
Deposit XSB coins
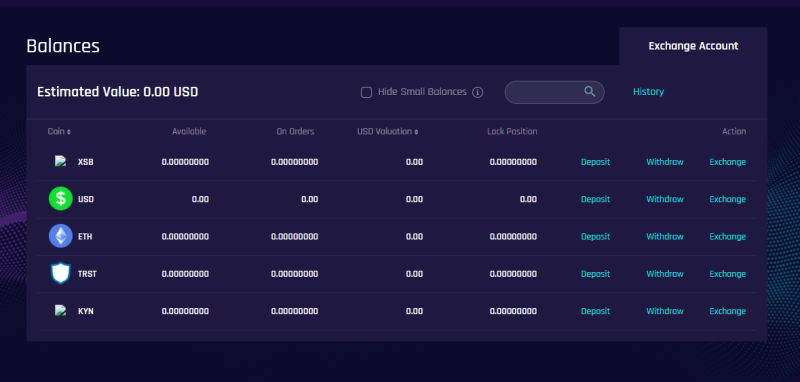pyautogui.click(x=595, y=162)
